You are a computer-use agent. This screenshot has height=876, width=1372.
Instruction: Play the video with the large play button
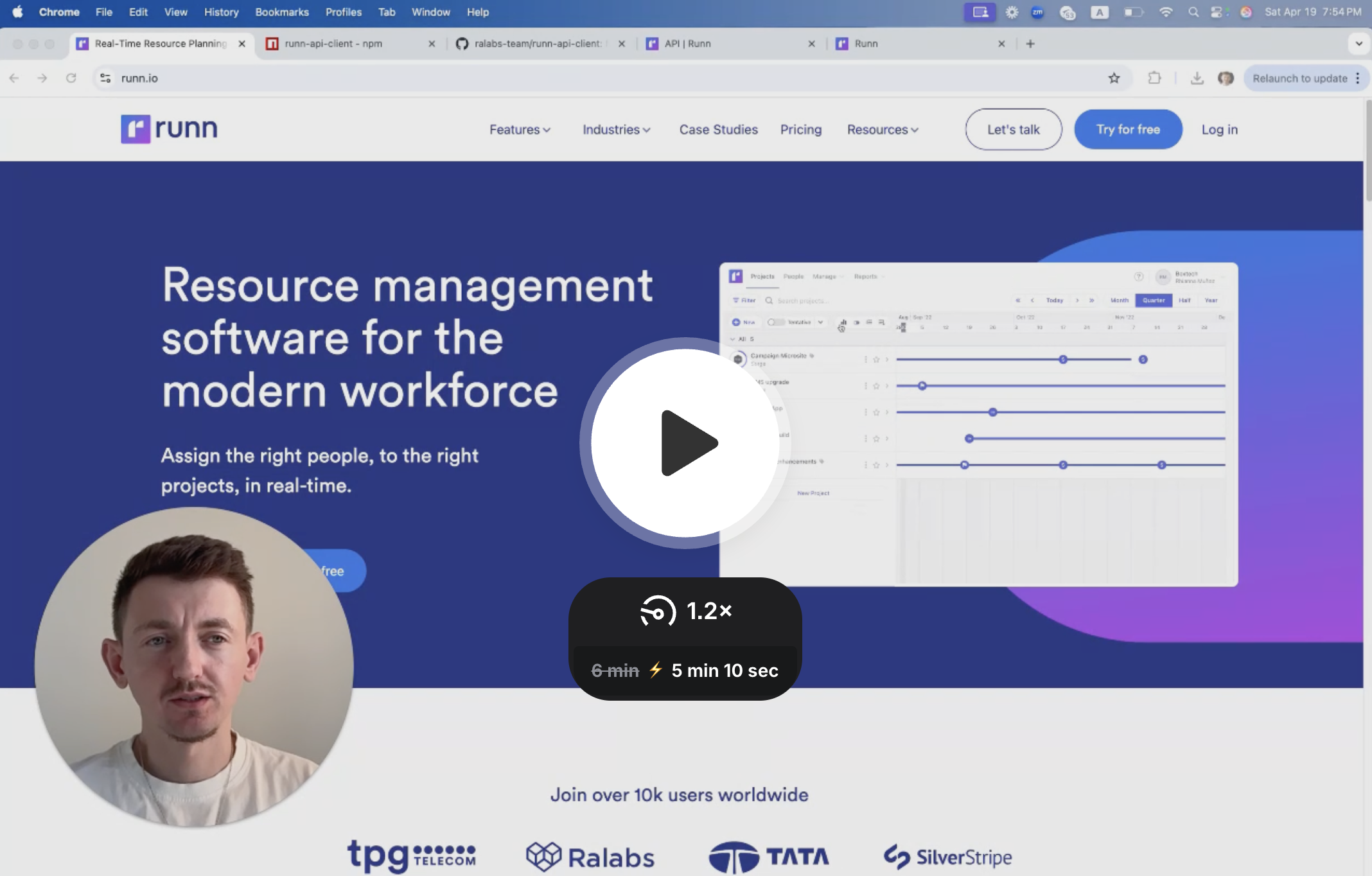click(685, 443)
